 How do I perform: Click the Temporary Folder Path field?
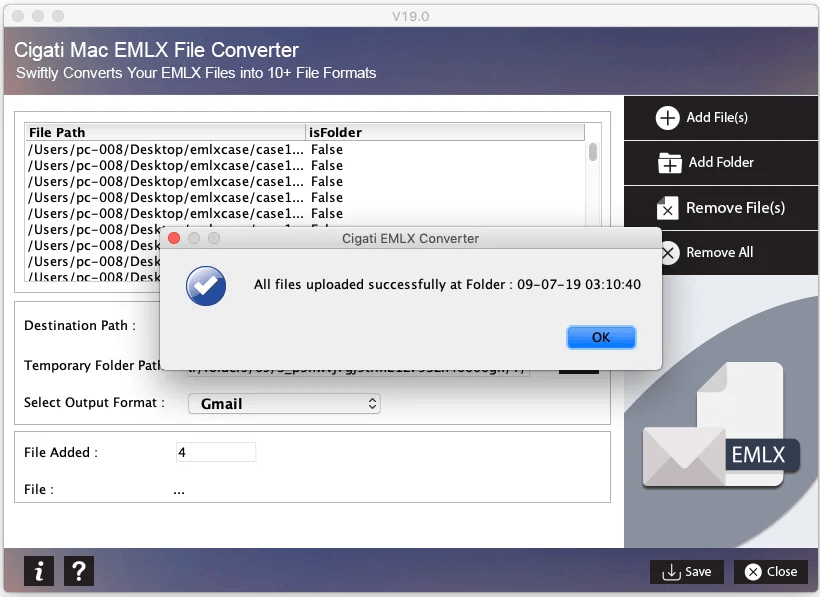coord(358,372)
